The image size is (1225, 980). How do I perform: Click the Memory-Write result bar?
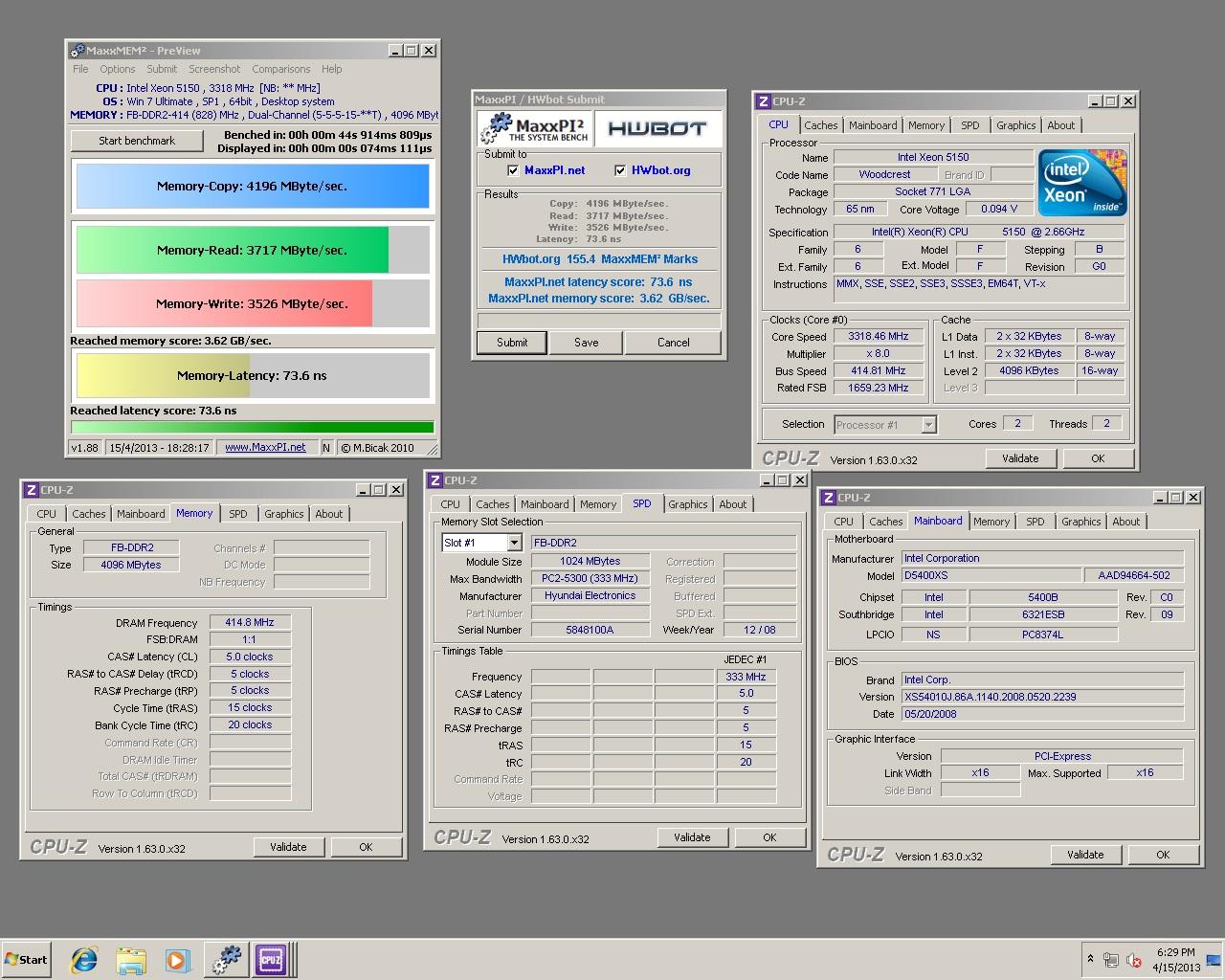pos(253,303)
